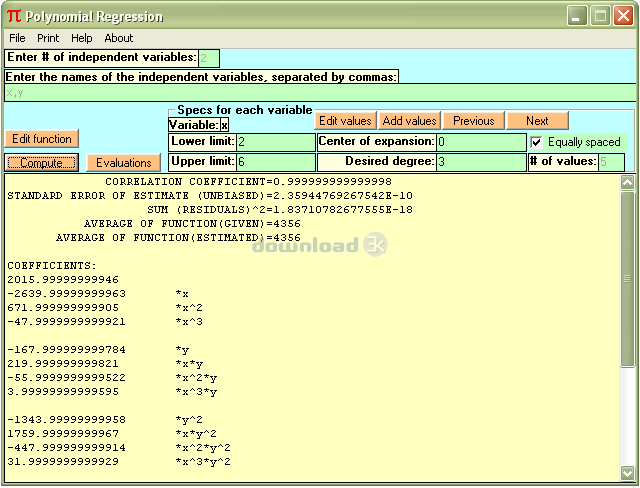Click coefficient -55.9999999999522

click(x=66, y=377)
